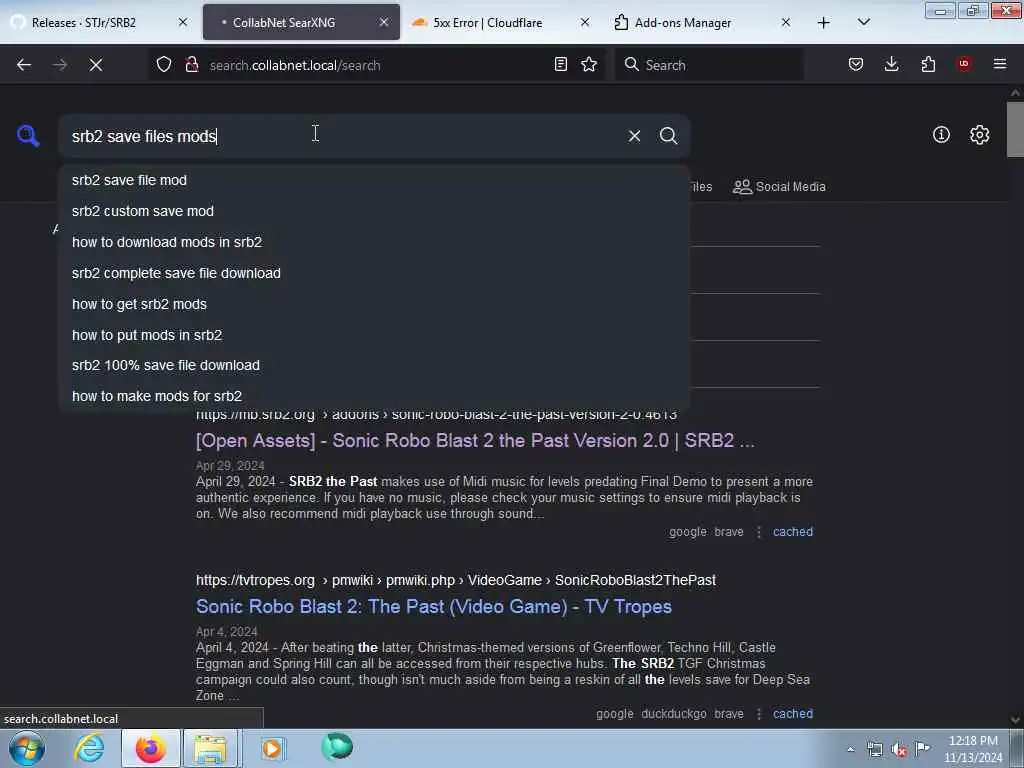Choose 'how to make mods for srb2'

(x=374, y=396)
